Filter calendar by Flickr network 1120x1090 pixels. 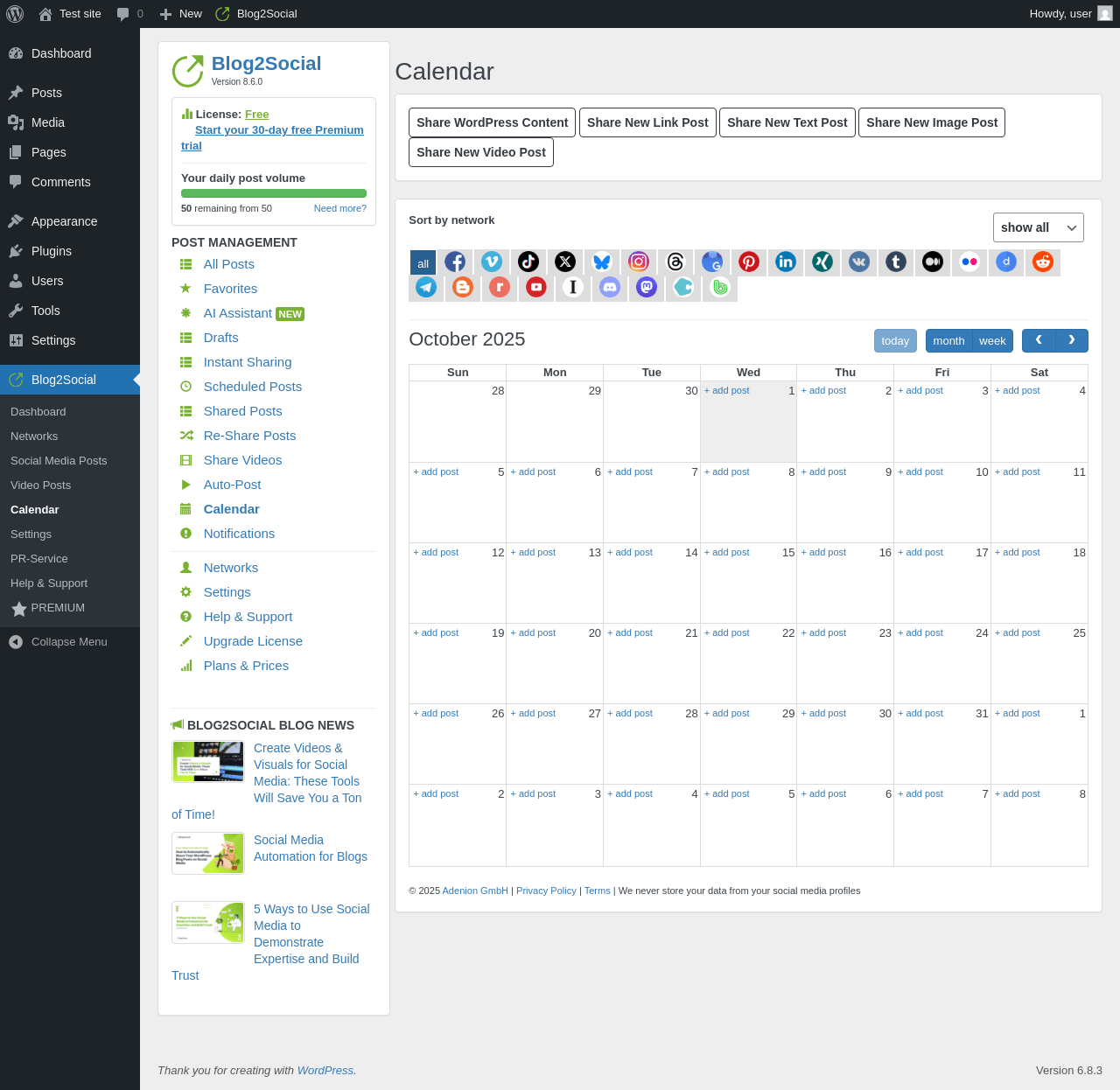(x=969, y=262)
